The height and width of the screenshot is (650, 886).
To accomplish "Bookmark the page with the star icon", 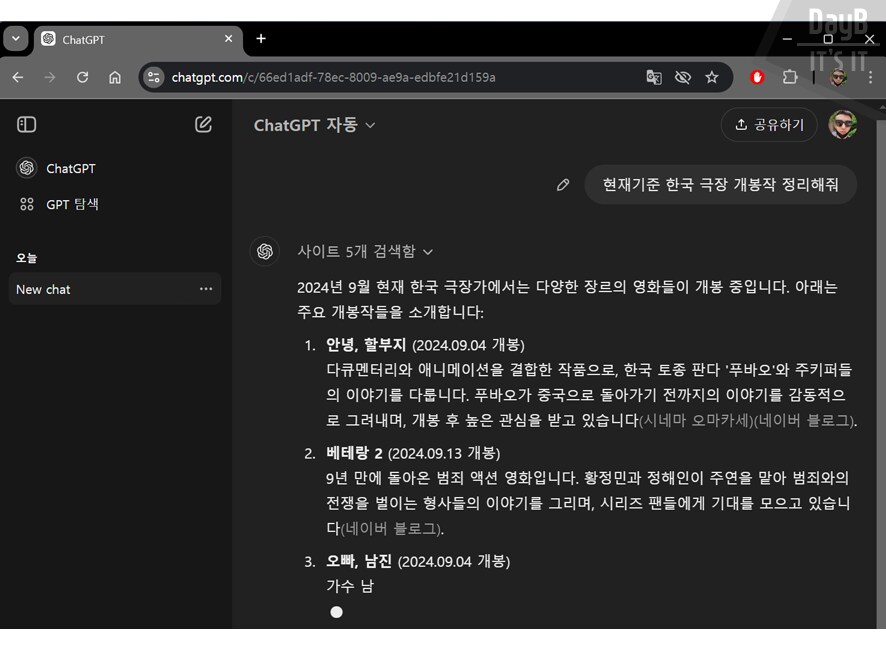I will [x=711, y=77].
